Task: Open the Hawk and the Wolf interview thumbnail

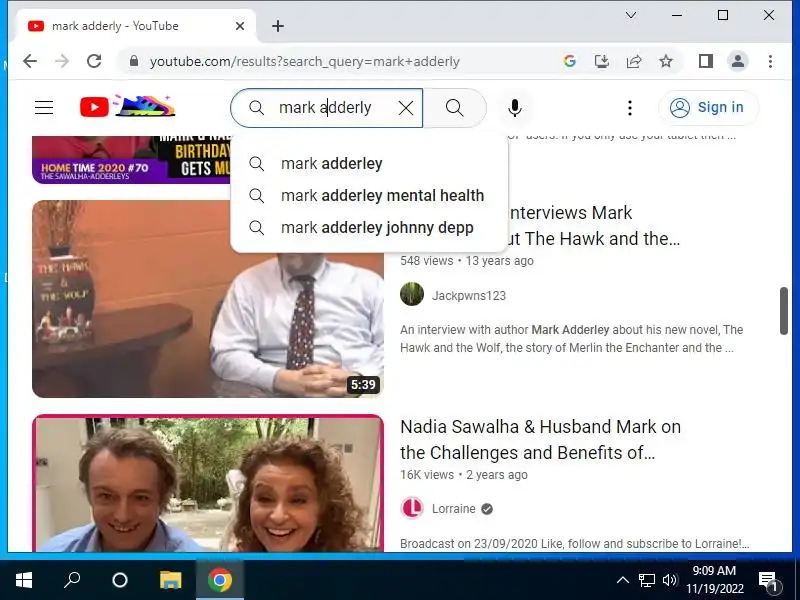Action: click(x=208, y=299)
